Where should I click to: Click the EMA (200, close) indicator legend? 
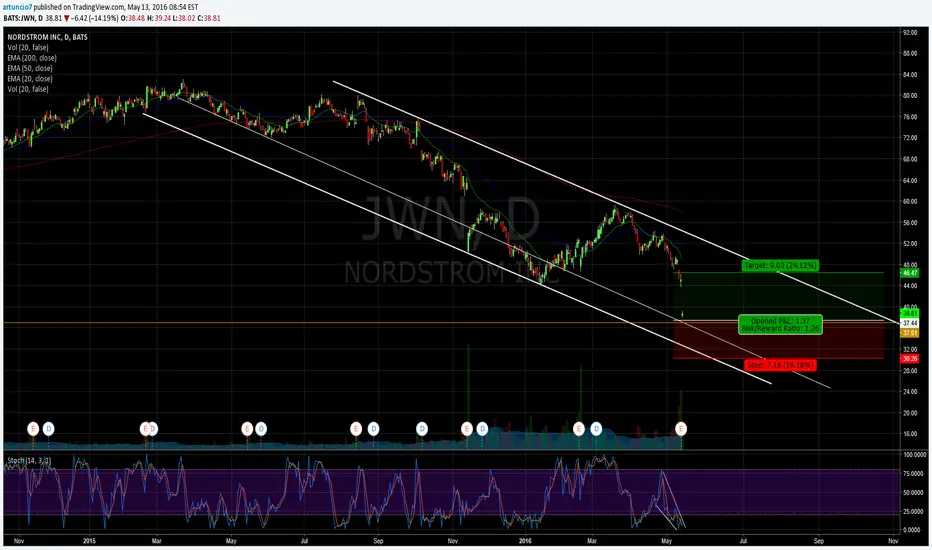(32, 58)
